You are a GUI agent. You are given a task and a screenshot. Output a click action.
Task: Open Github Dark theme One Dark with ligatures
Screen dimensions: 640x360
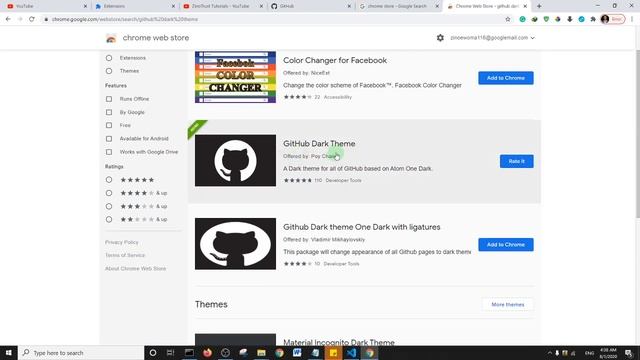[362, 227]
